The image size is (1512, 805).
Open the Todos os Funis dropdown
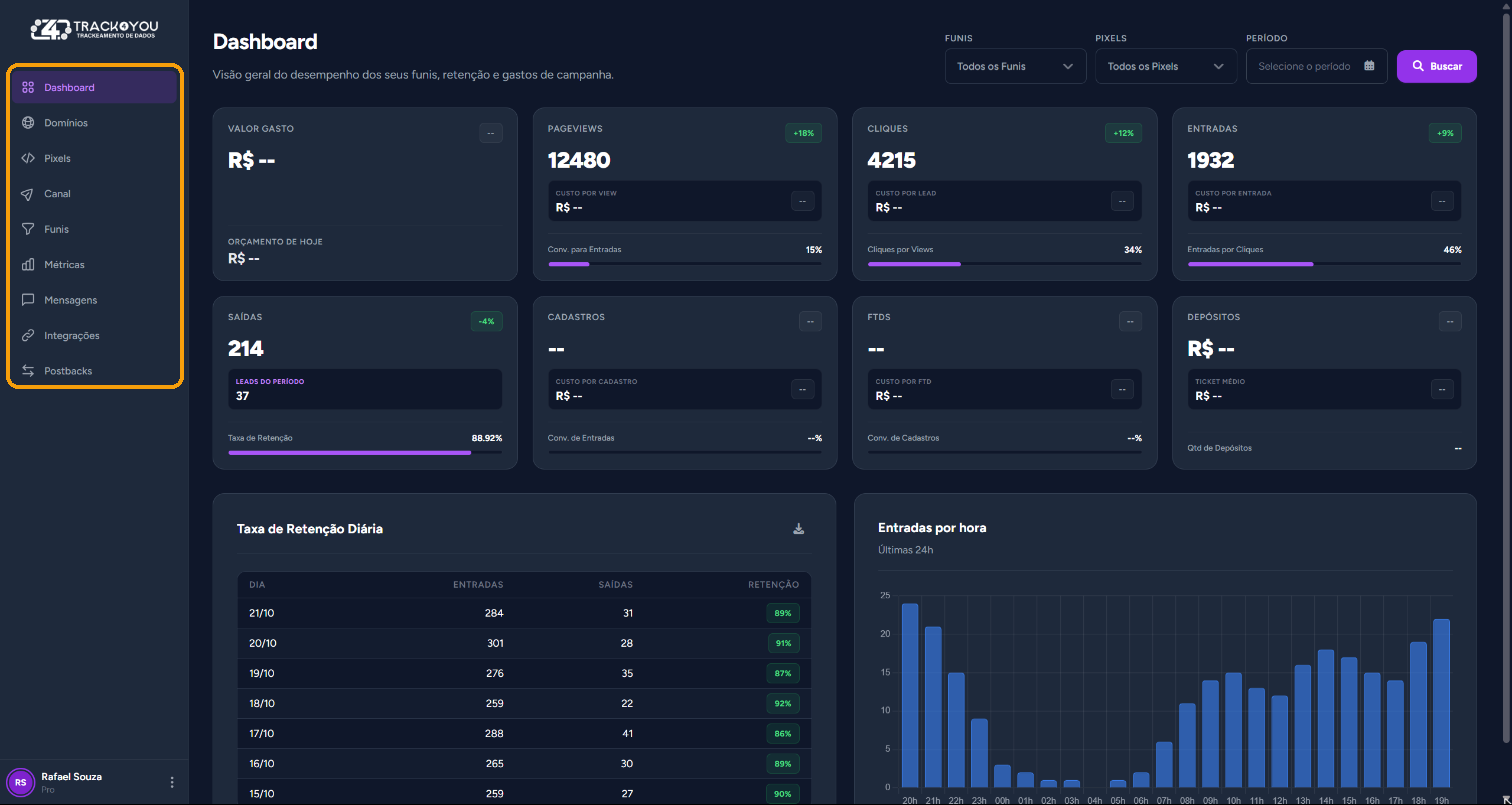(1015, 66)
